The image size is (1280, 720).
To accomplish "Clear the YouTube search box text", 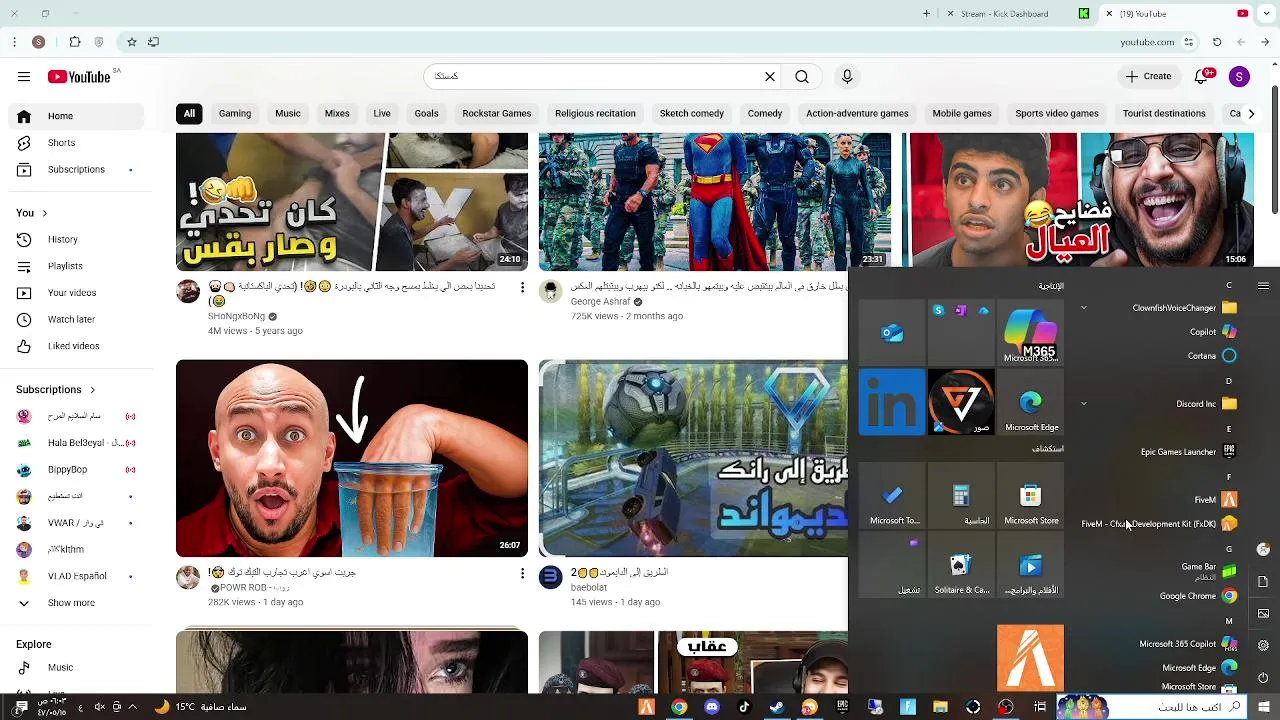I will pos(770,77).
